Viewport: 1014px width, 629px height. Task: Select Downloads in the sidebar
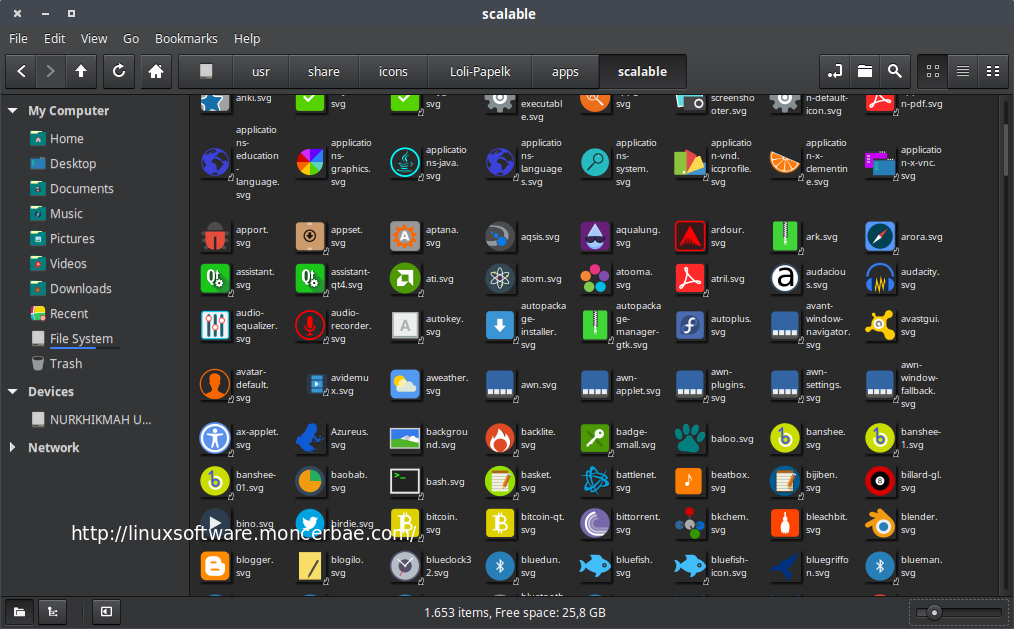[78, 288]
